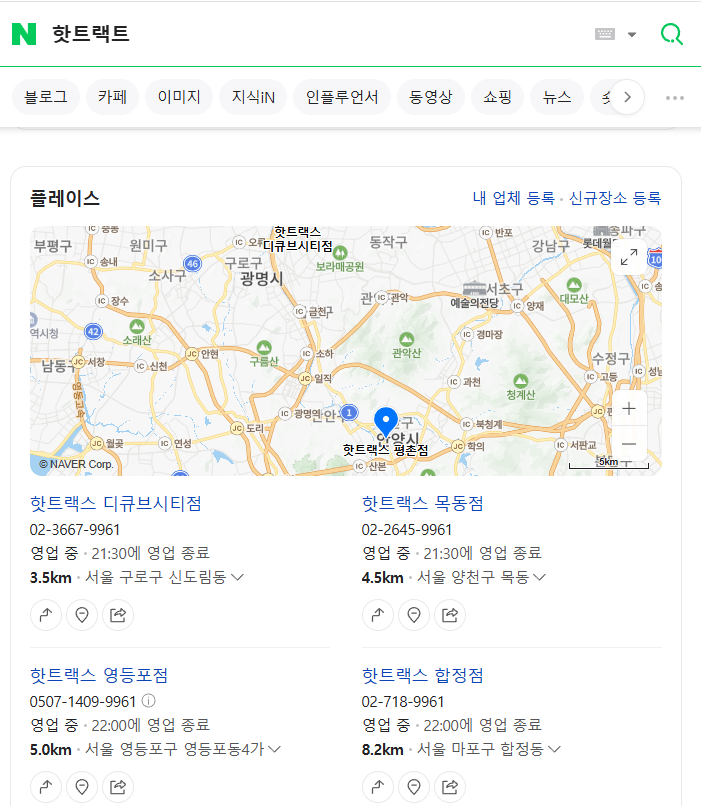The image size is (701, 806).
Task: Click the 소래산 mountain marker on map
Action: (137, 326)
